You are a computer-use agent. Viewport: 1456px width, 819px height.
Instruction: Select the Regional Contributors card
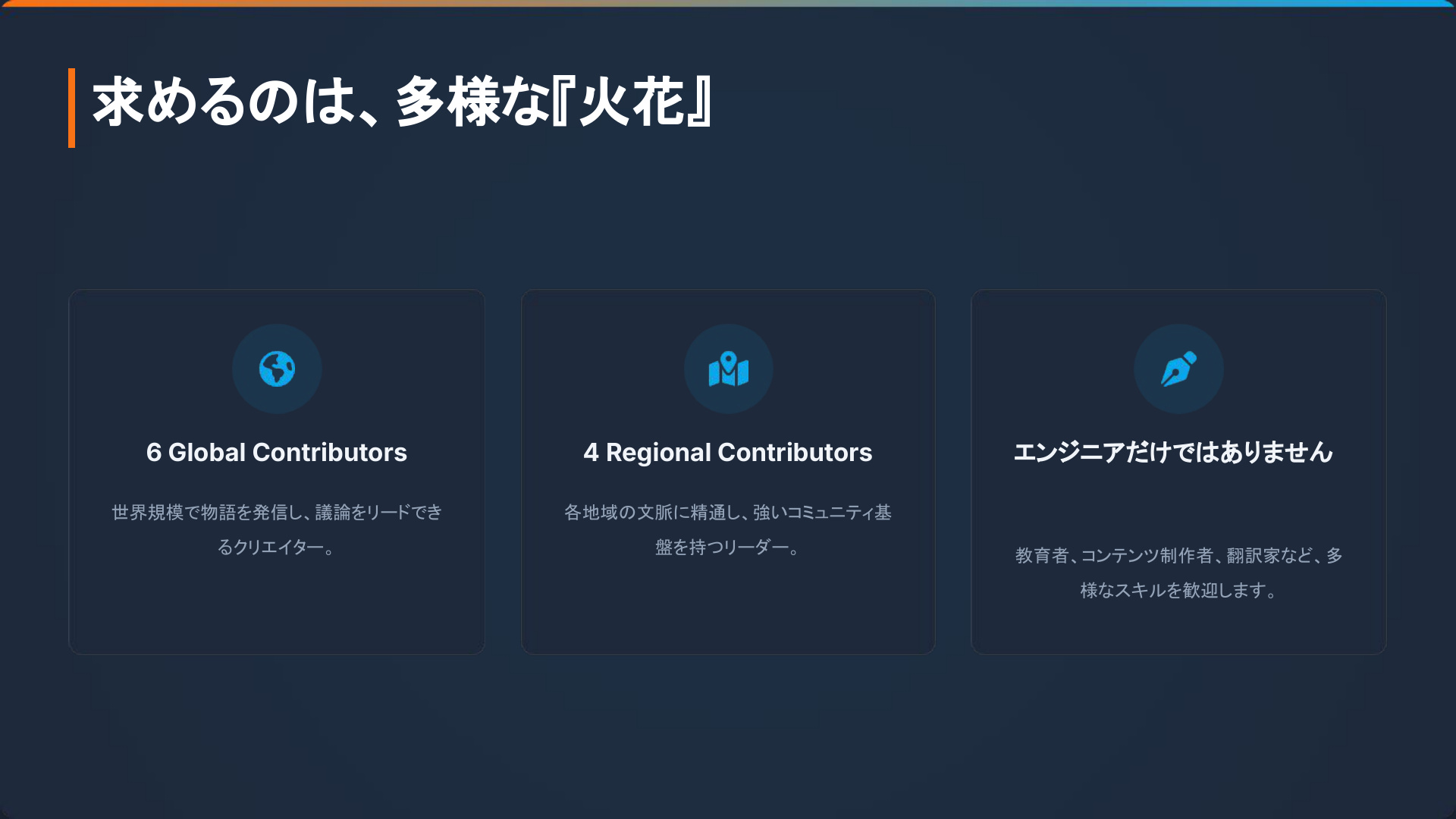[x=728, y=614]
